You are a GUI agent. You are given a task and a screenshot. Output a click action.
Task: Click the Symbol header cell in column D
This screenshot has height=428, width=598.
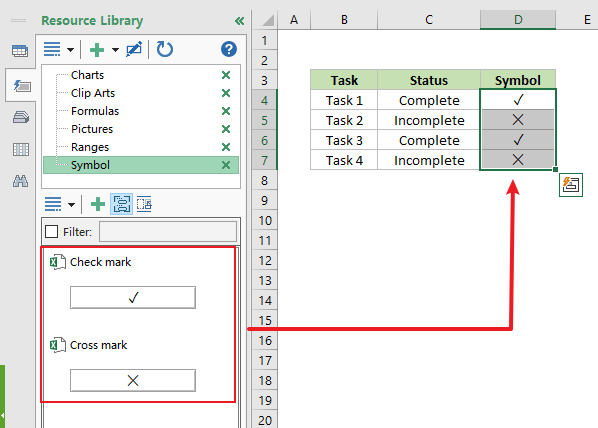pos(518,80)
